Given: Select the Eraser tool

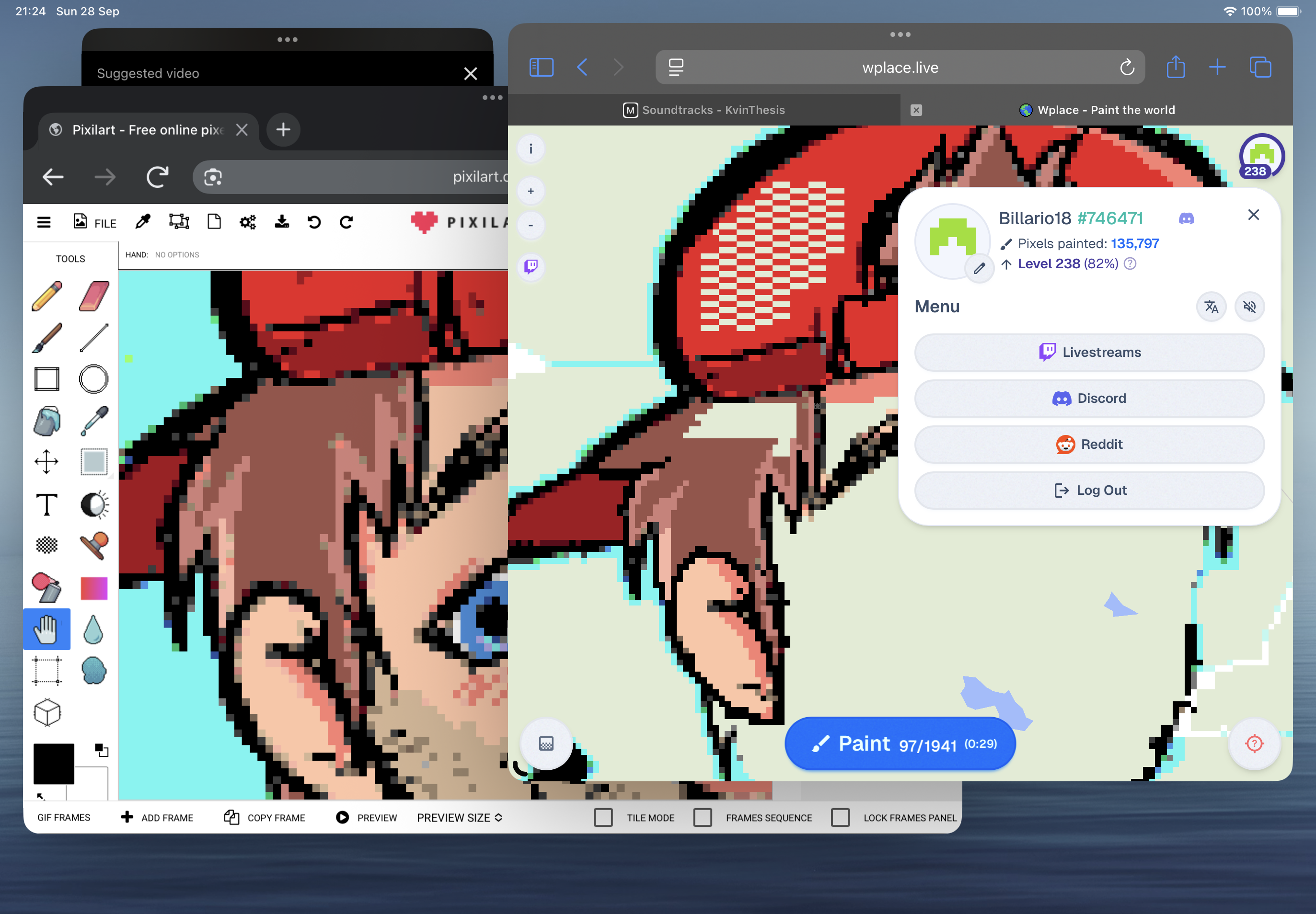Looking at the screenshot, I should click(x=94, y=296).
